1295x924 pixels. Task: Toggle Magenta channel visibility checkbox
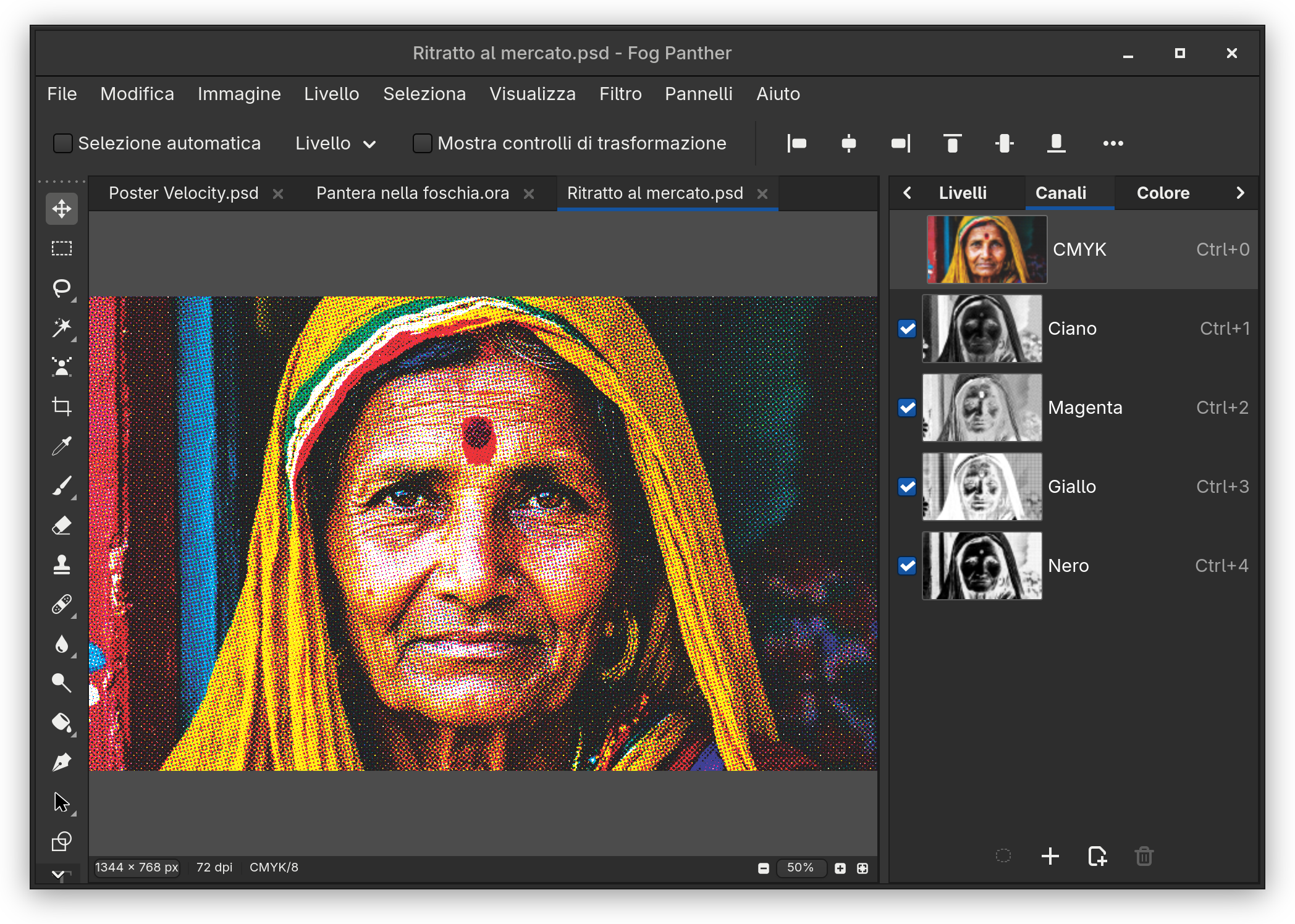[907, 408]
